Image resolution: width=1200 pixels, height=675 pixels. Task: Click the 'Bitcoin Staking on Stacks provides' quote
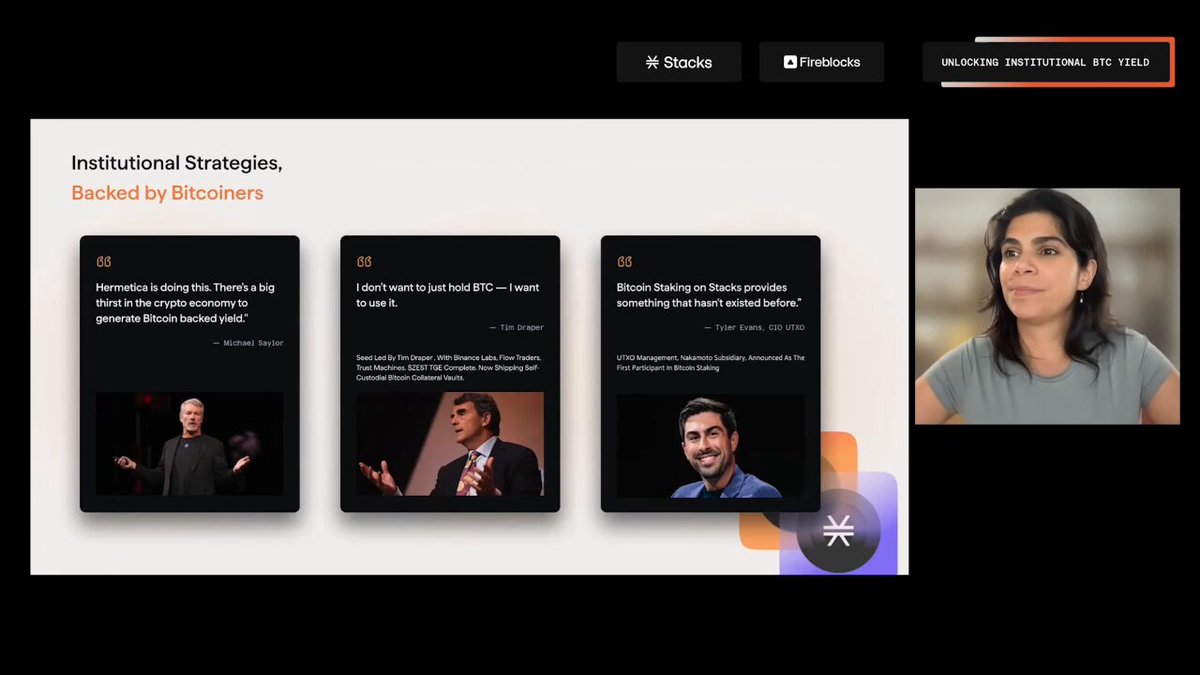(710, 295)
